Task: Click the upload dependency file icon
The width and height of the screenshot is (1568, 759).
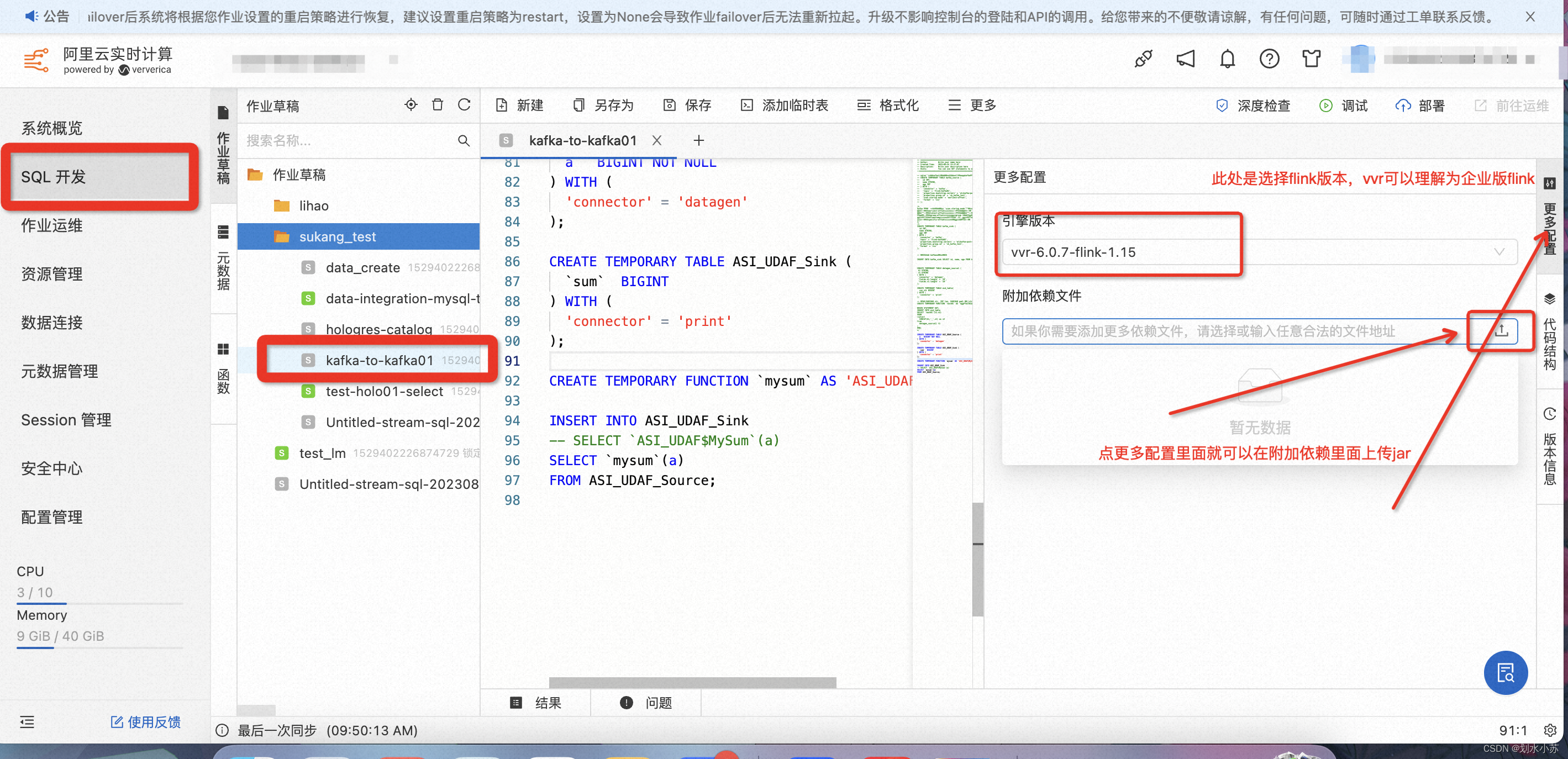Action: [x=1501, y=330]
